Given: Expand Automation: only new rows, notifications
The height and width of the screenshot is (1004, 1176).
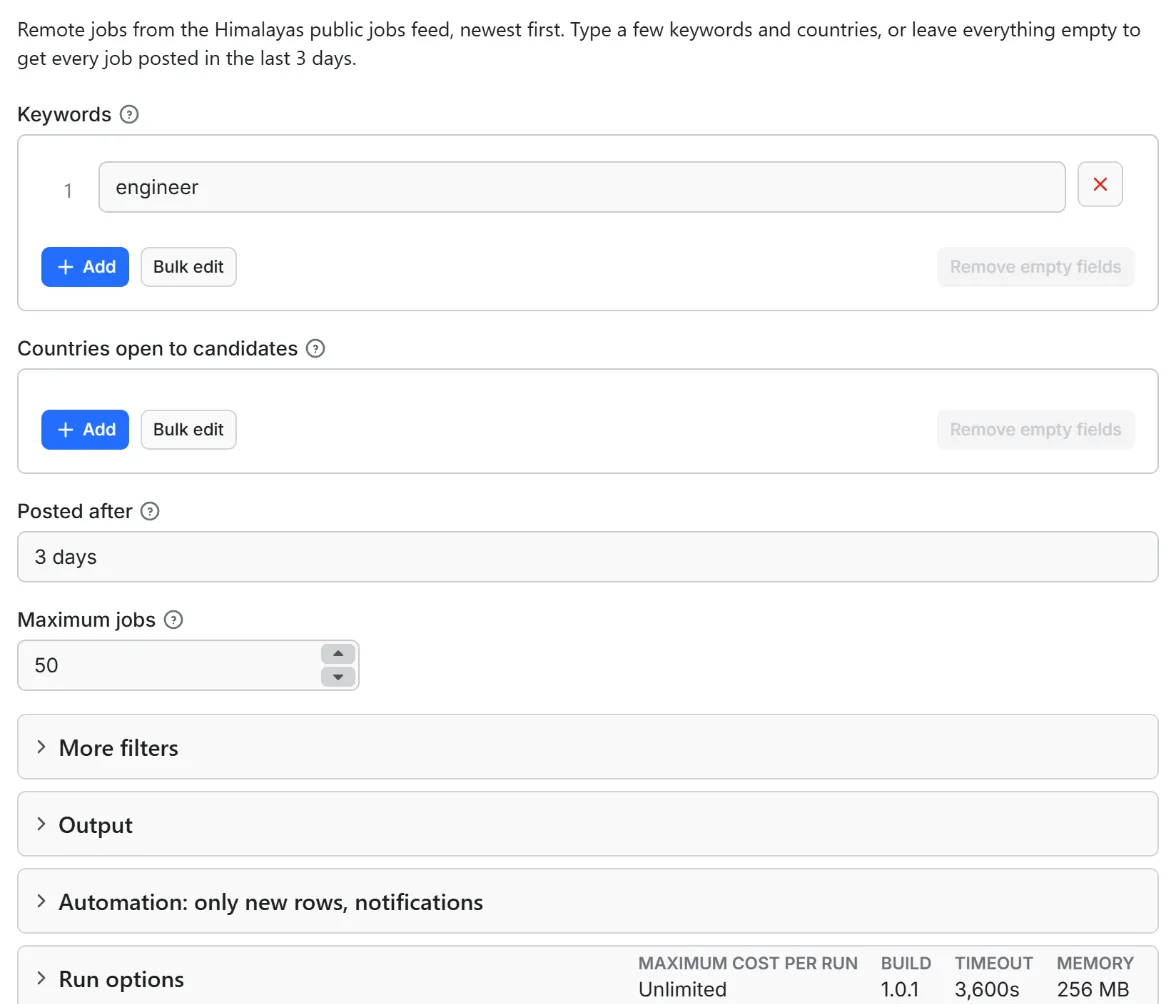Looking at the screenshot, I should click(588, 902).
